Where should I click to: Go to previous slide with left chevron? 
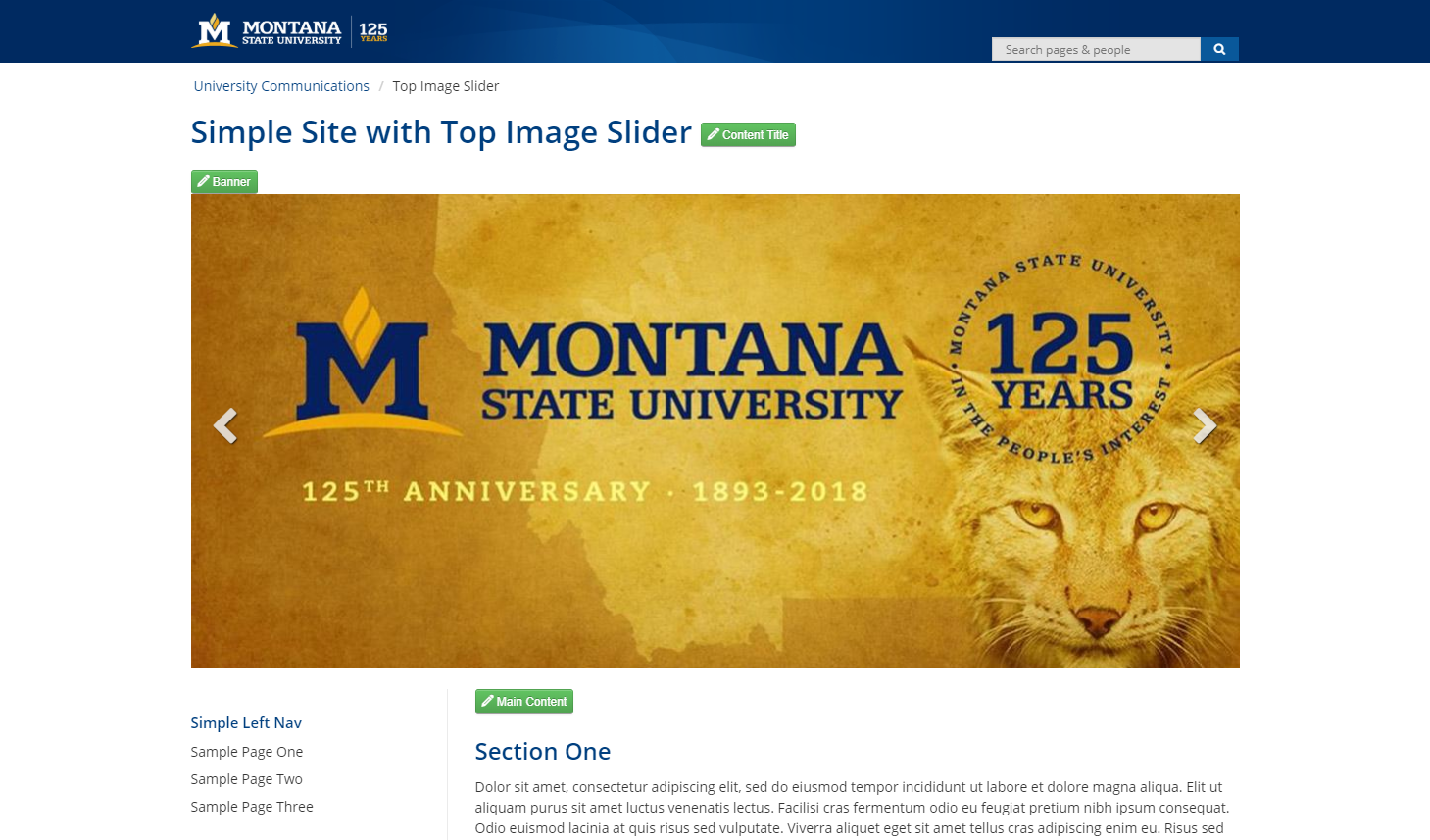click(x=225, y=425)
